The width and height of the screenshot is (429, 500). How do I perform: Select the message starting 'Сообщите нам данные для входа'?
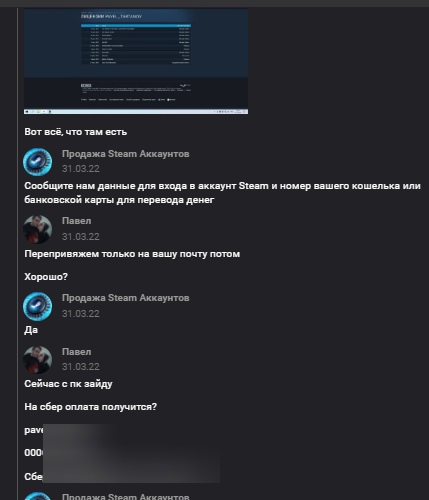222,193
